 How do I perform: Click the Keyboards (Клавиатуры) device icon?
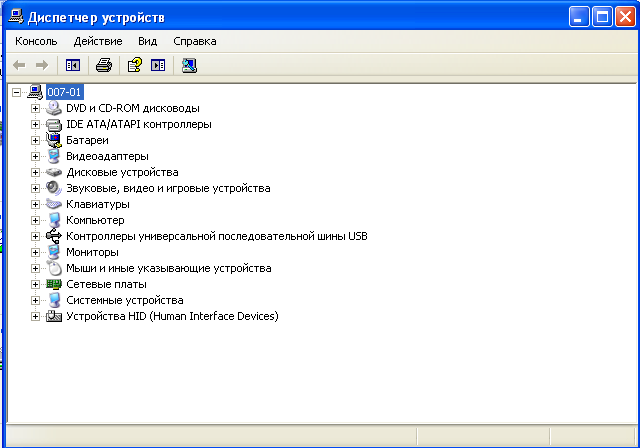click(54, 204)
